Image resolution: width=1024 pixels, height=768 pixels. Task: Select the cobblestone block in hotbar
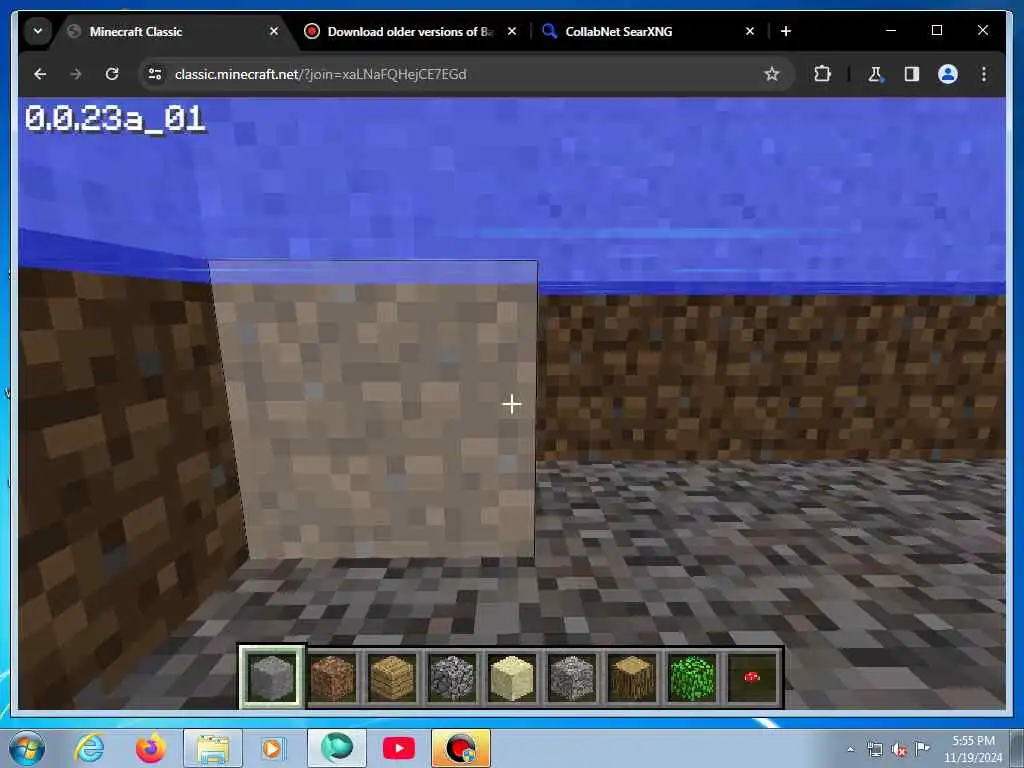point(452,677)
